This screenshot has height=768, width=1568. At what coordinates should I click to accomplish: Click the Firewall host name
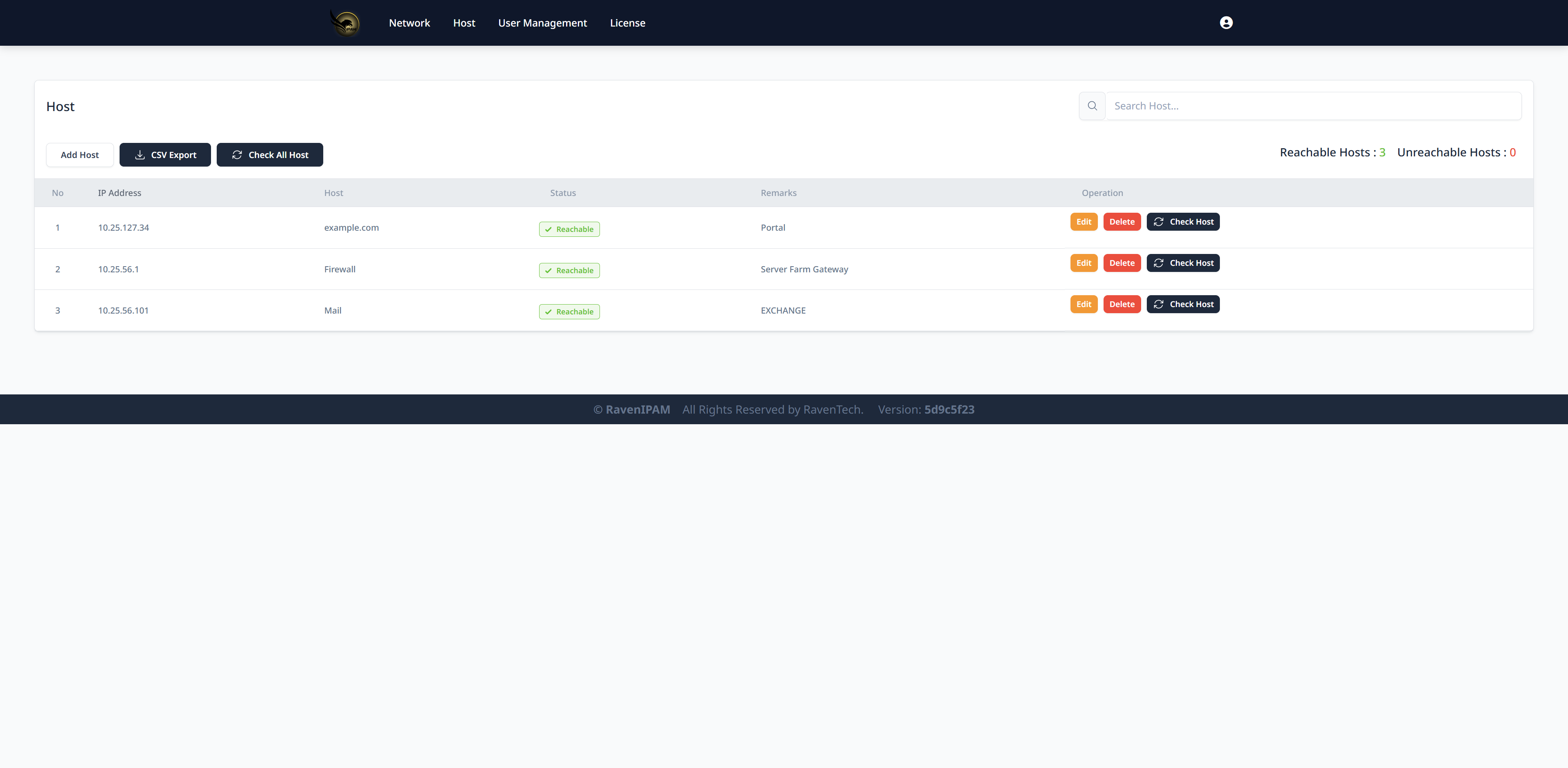tap(340, 269)
